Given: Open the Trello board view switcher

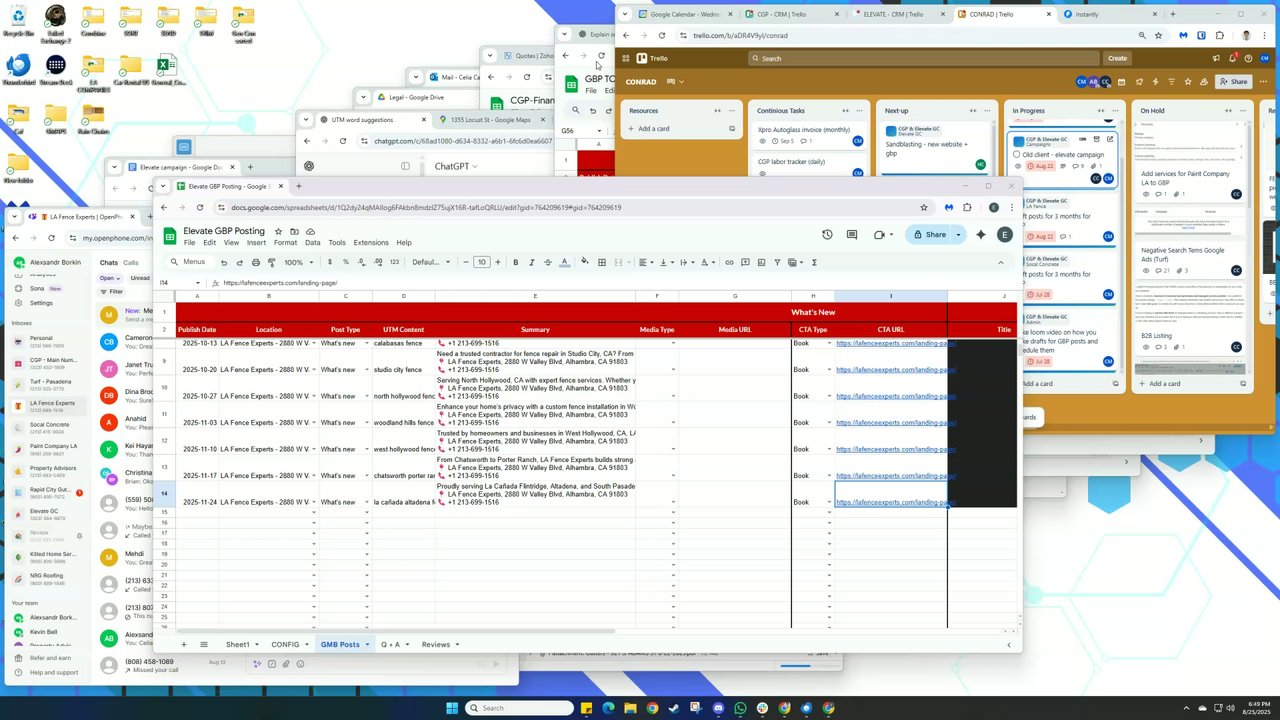Looking at the screenshot, I should point(675,82).
